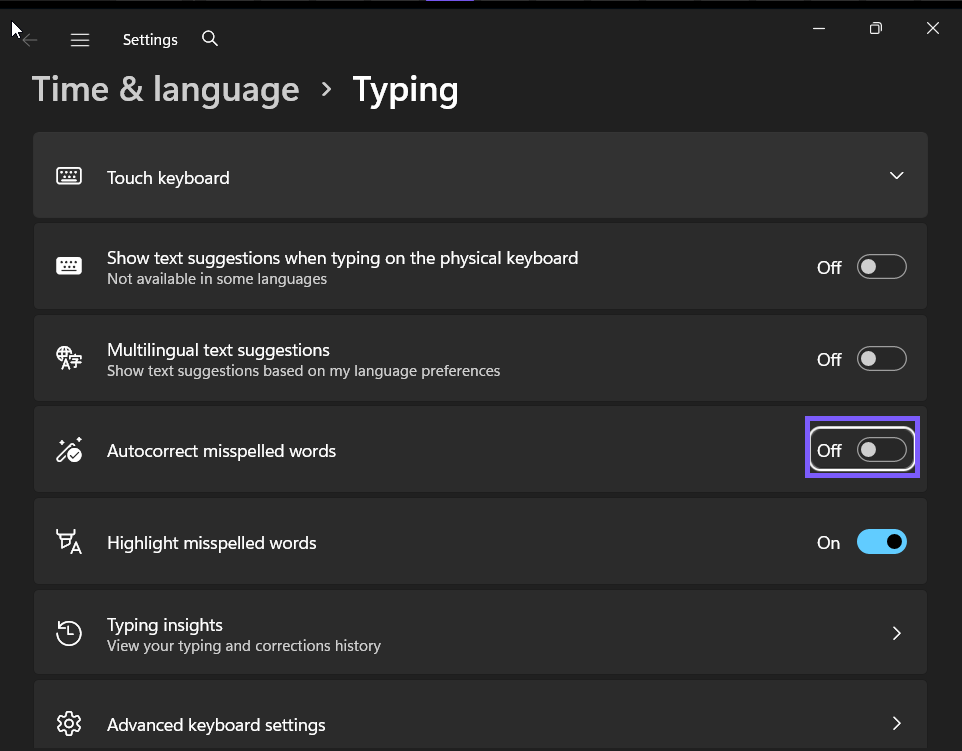Image resolution: width=962 pixels, height=751 pixels.
Task: Click the Touch keyboard label
Action: coord(168,178)
